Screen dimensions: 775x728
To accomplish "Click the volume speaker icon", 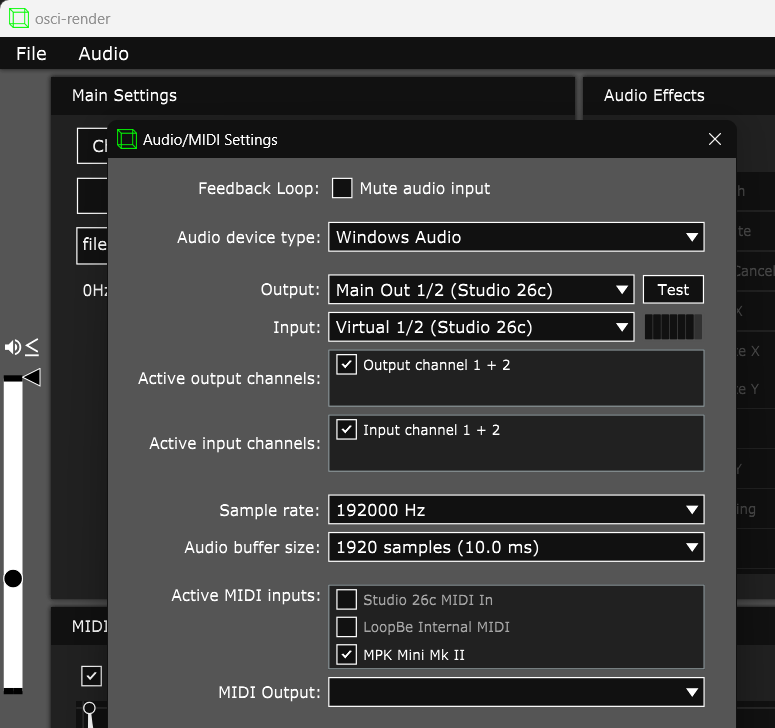I will pos(13,347).
